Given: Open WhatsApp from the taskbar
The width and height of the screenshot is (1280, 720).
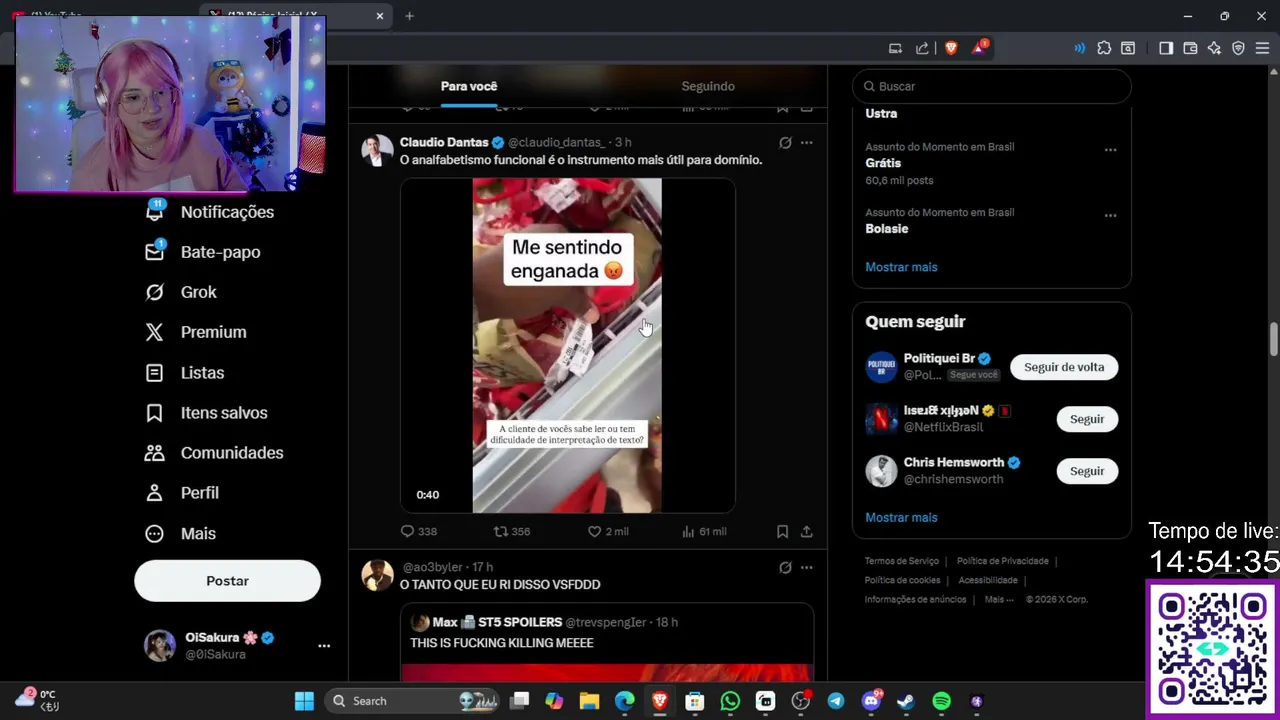Looking at the screenshot, I should click(730, 701).
